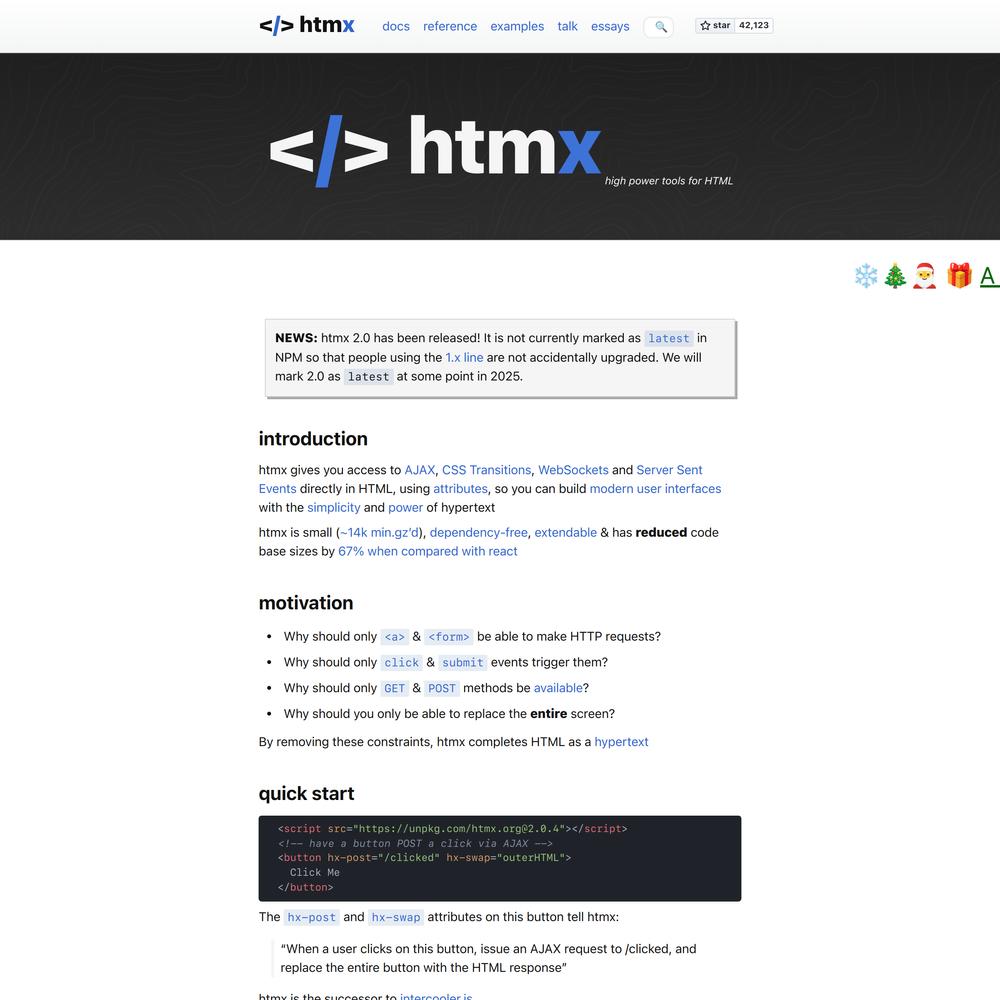Click the gift box emoji
This screenshot has height=1000, width=1000.
(x=959, y=276)
